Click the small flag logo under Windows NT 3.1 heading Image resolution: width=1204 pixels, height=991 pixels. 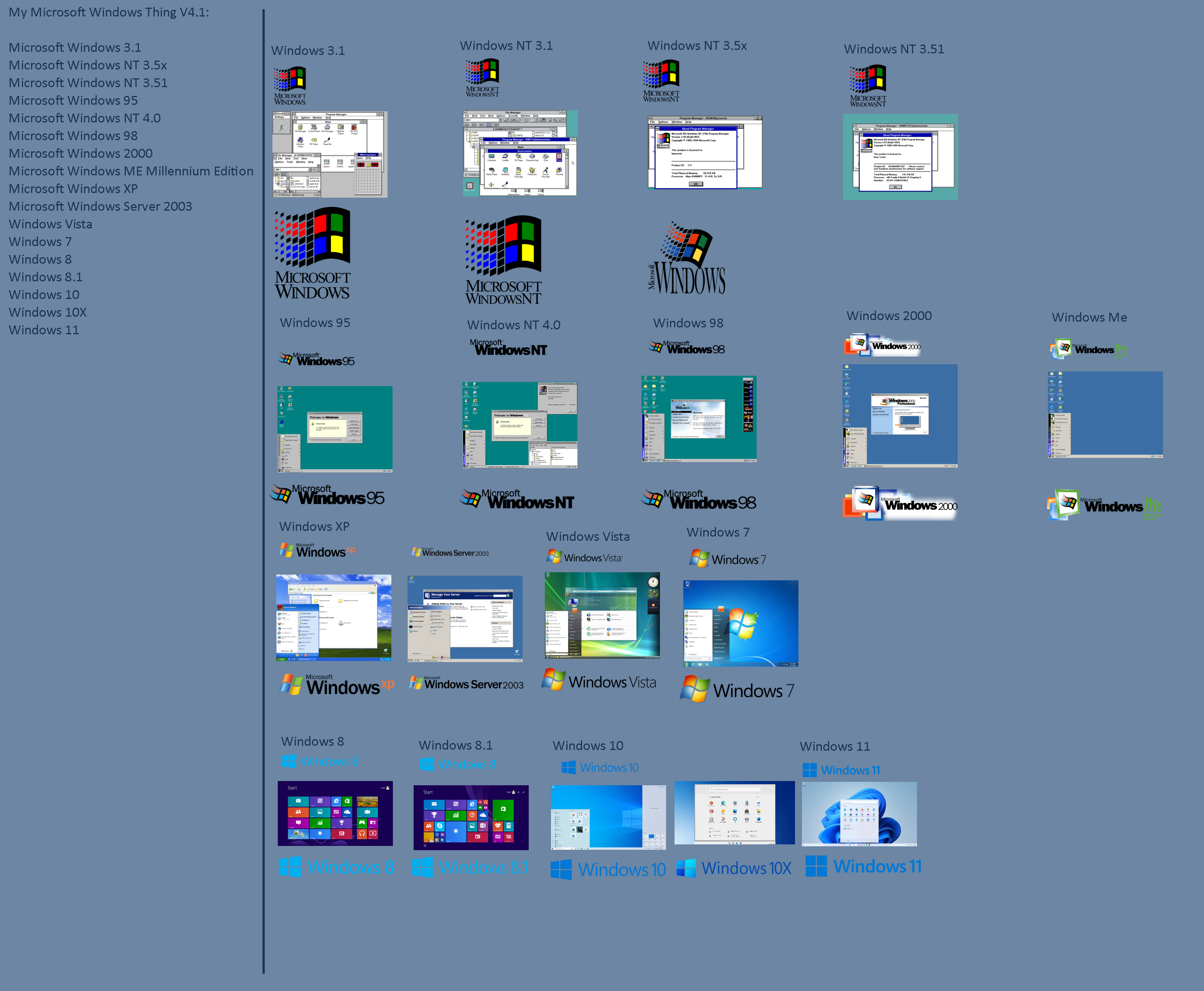coord(482,78)
